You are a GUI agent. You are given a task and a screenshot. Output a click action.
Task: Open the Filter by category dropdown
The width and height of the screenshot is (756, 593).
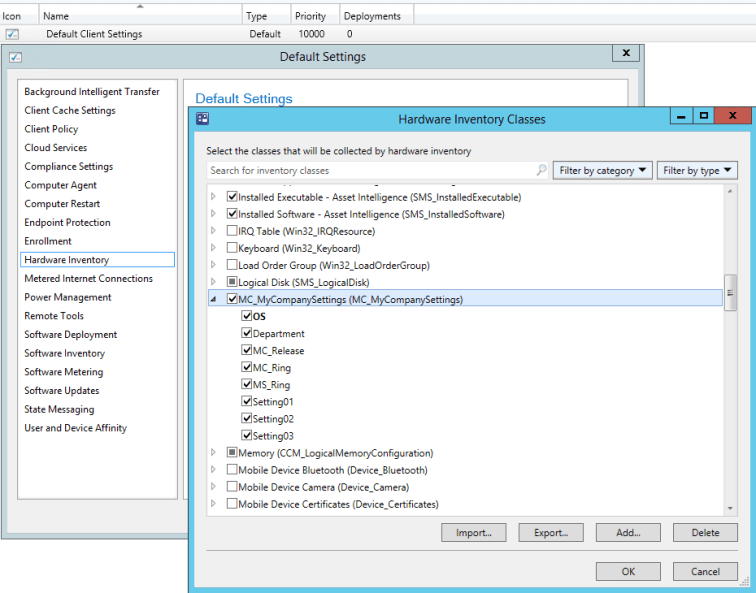point(603,170)
